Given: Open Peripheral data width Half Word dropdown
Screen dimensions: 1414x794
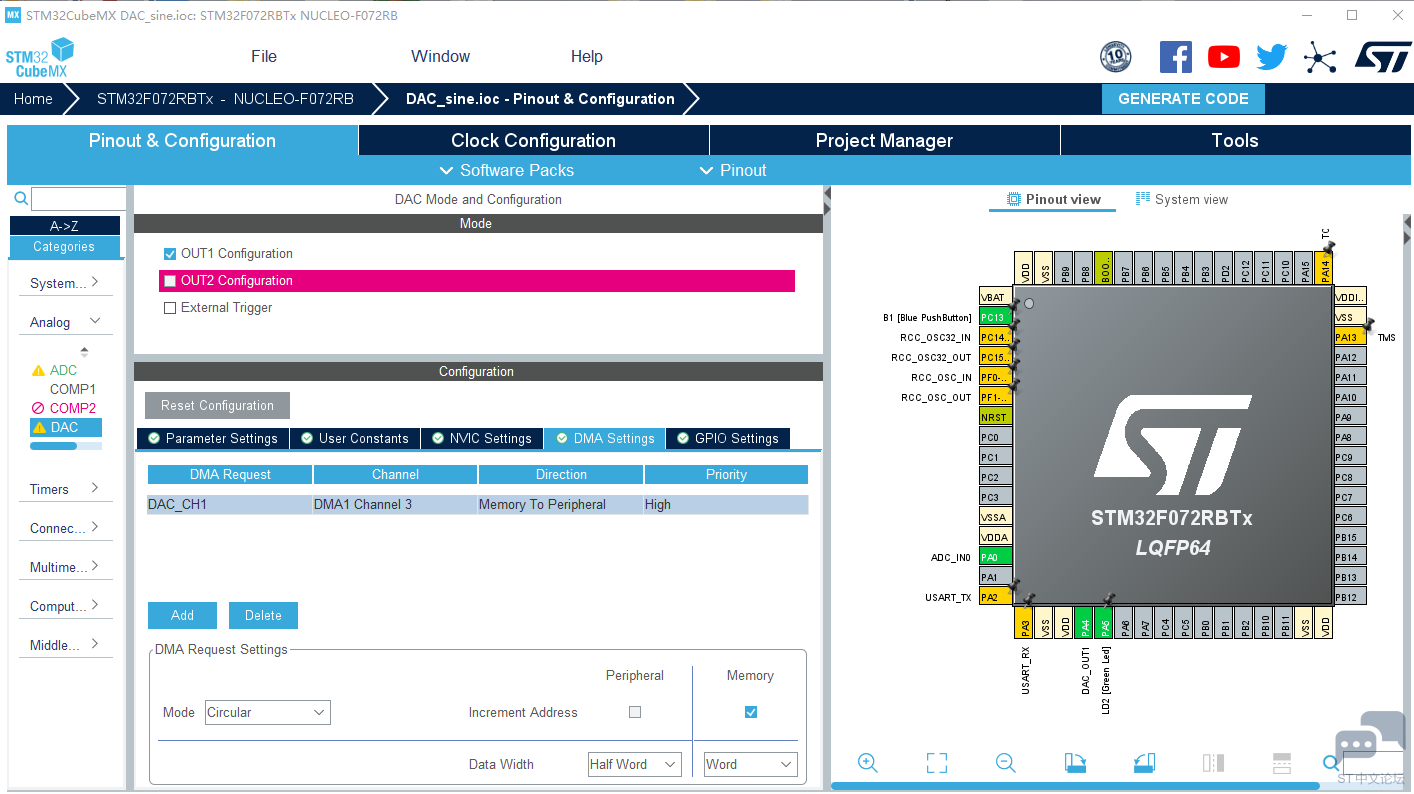Looking at the screenshot, I should (635, 764).
